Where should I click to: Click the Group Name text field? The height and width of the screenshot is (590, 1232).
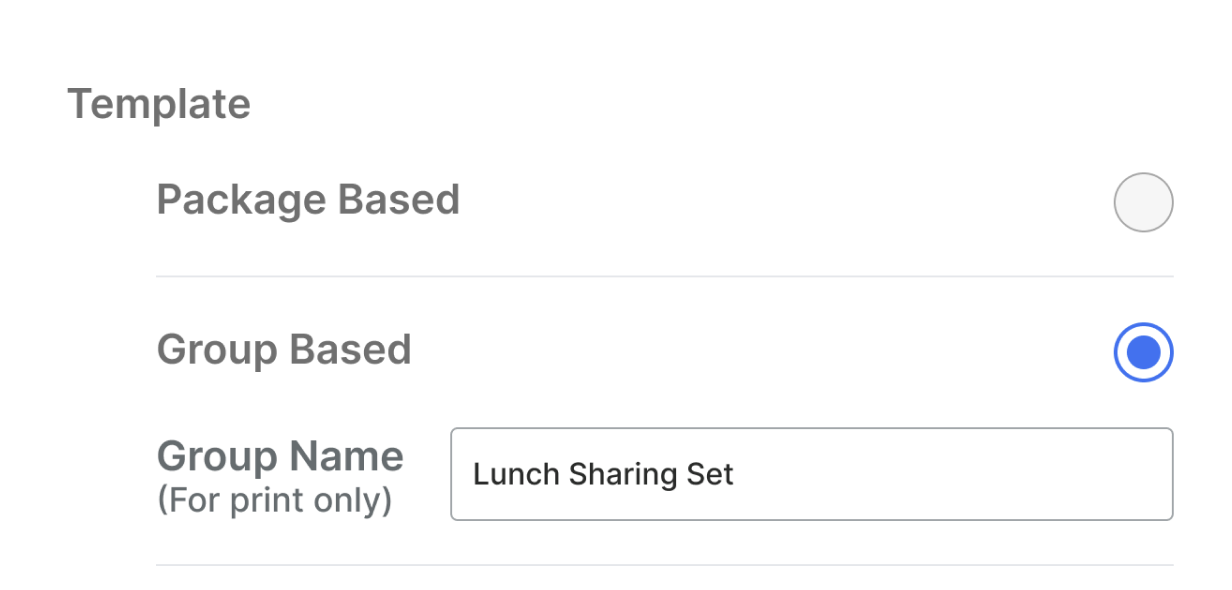(x=811, y=474)
